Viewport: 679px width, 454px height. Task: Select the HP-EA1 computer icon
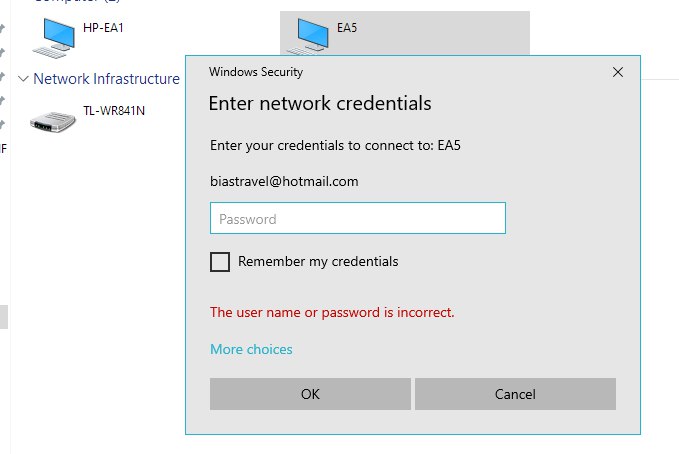pyautogui.click(x=52, y=36)
